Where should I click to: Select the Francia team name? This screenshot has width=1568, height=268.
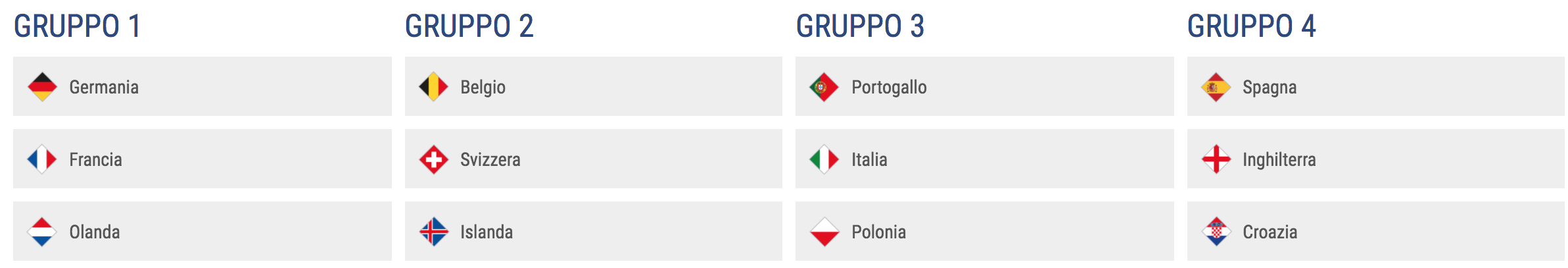click(96, 159)
